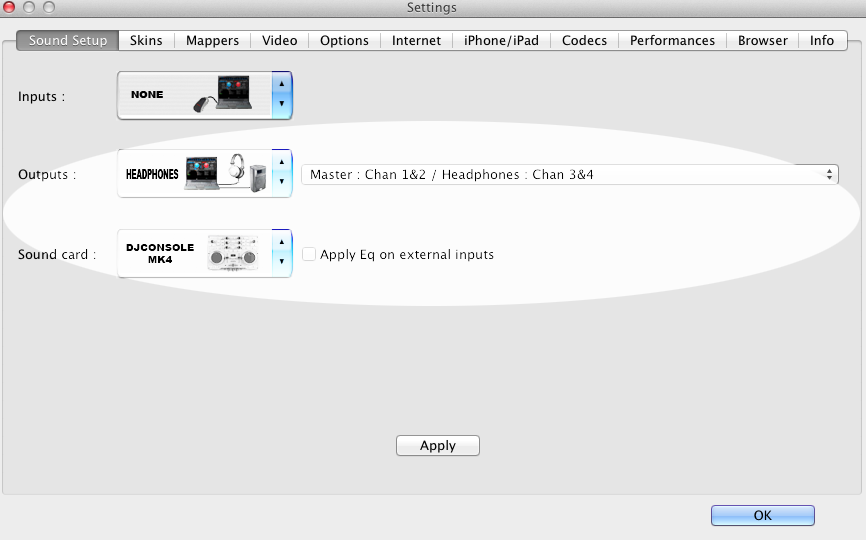Step Inputs selector down arrow

282,104
